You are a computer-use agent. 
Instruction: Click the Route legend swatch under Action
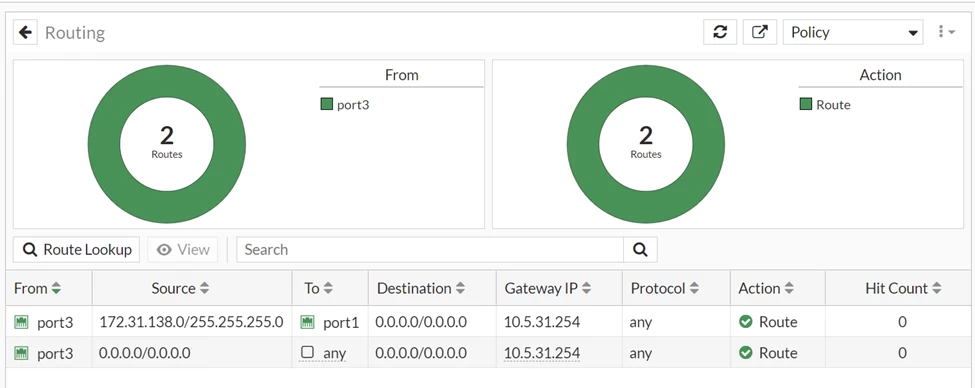tap(806, 104)
